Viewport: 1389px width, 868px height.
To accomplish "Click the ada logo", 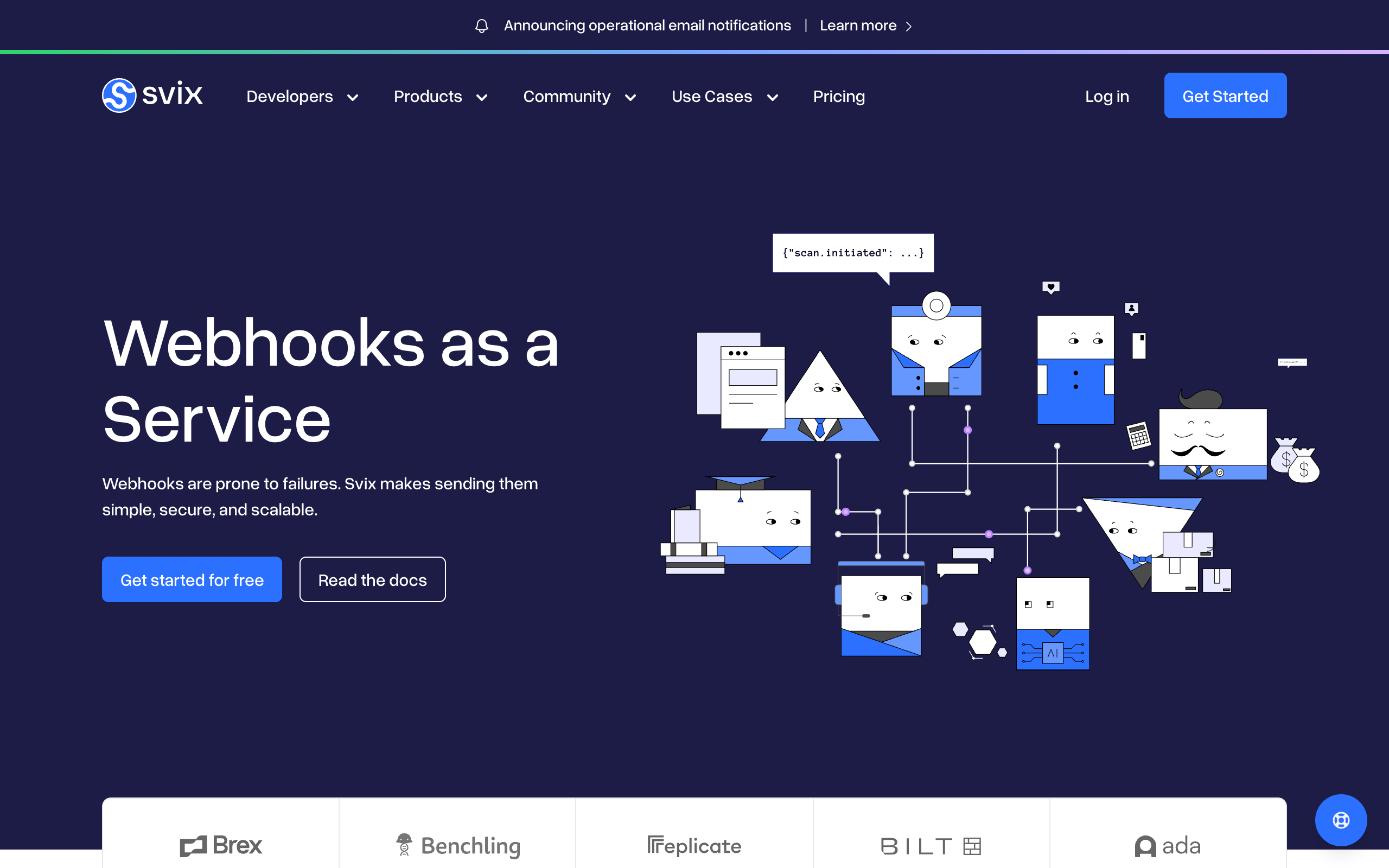I will pos(1168,846).
